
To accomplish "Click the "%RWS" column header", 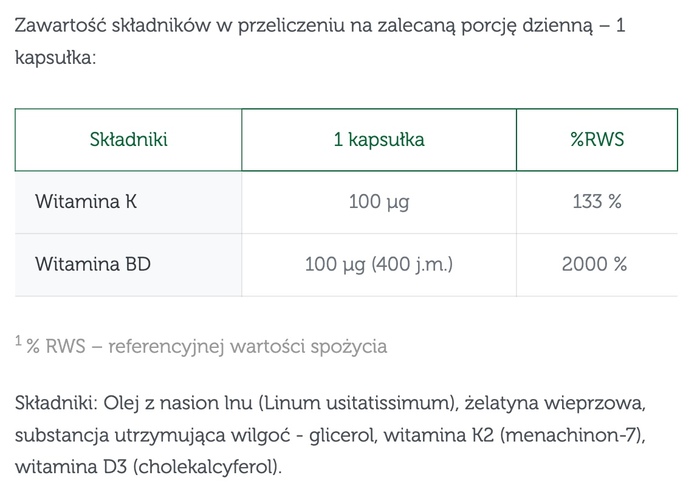I will pos(597,140).
